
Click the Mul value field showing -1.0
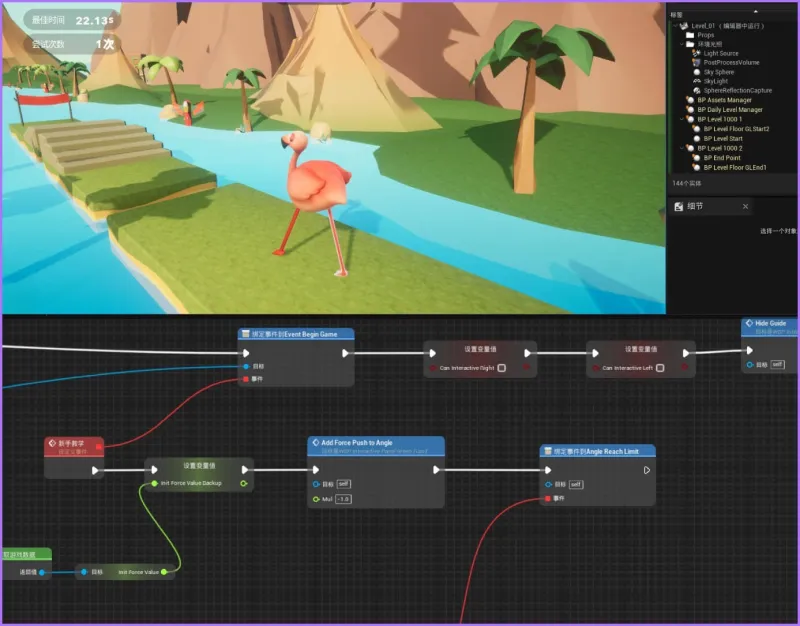pyautogui.click(x=343, y=499)
